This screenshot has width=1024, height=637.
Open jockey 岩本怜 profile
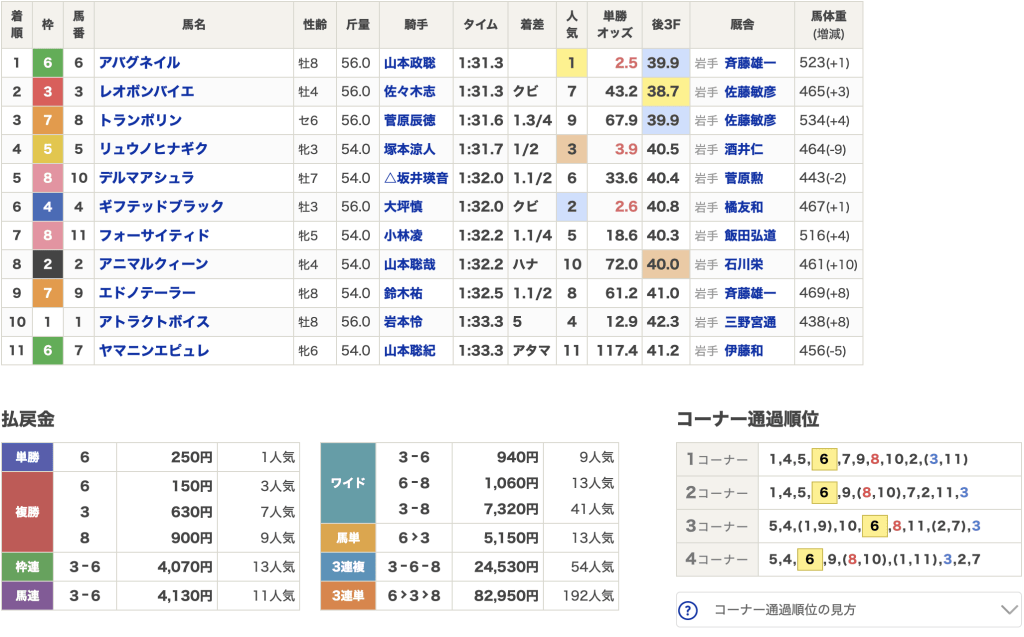pyautogui.click(x=403, y=321)
